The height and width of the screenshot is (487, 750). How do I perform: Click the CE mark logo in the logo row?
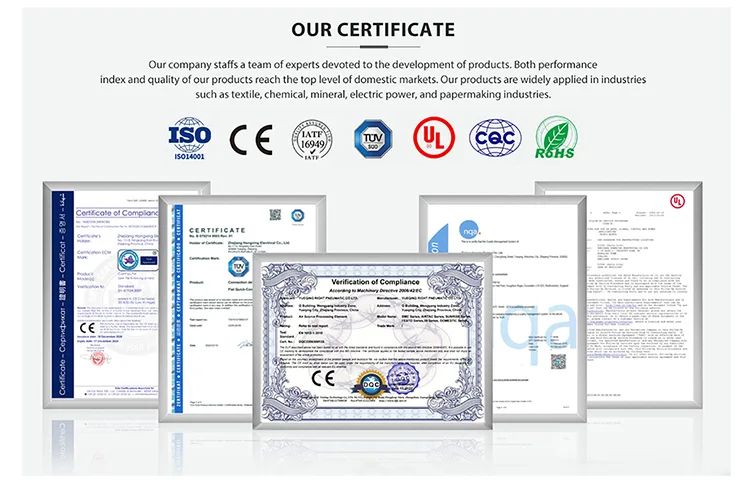251,140
